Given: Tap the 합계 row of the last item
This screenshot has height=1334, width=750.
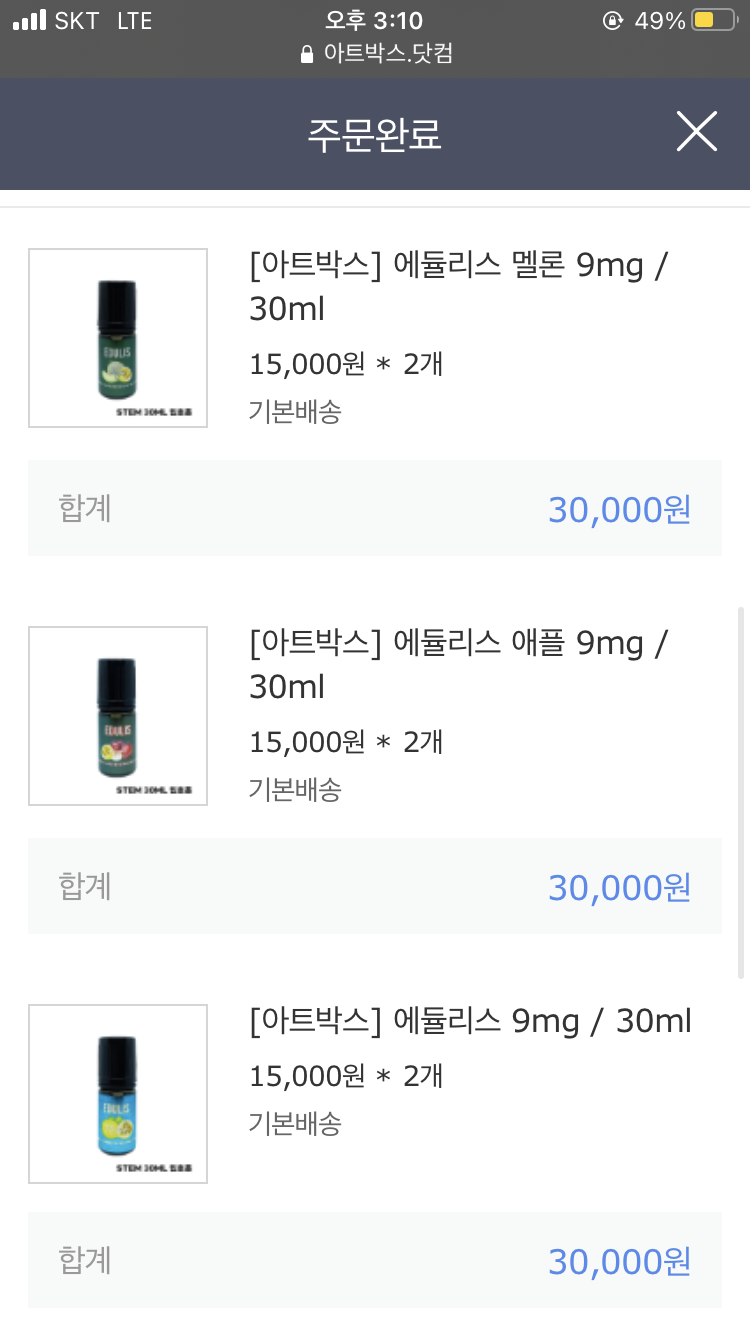Looking at the screenshot, I should click(x=374, y=1260).
